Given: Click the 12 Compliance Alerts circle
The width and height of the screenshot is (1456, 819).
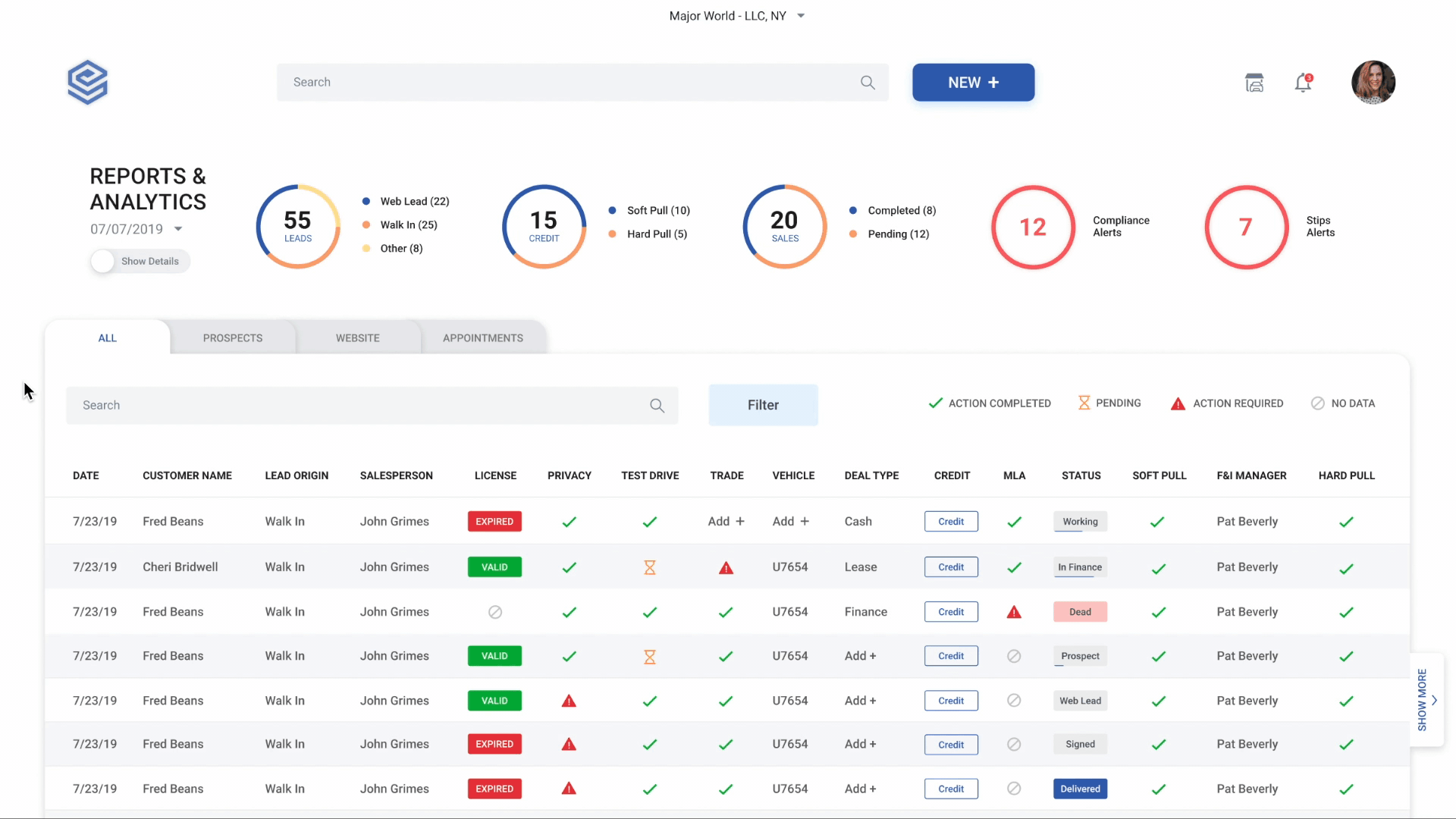Looking at the screenshot, I should point(1033,227).
